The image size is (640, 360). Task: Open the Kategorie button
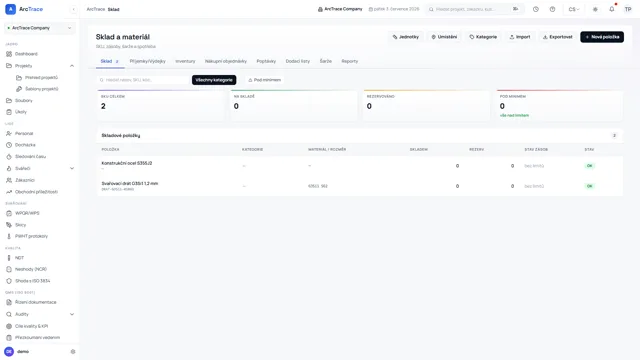pyautogui.click(x=483, y=37)
